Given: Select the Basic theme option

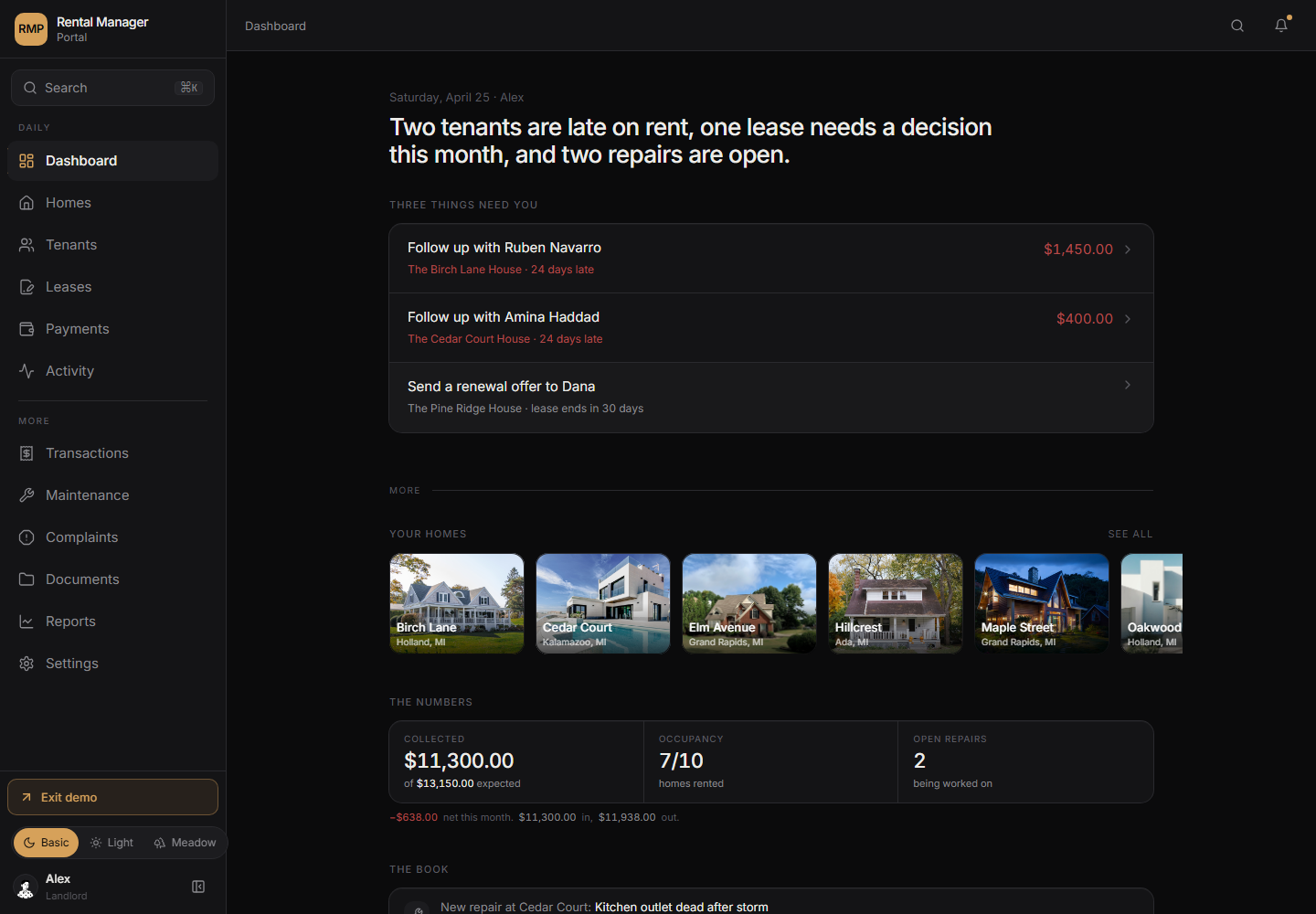Looking at the screenshot, I should coord(47,843).
